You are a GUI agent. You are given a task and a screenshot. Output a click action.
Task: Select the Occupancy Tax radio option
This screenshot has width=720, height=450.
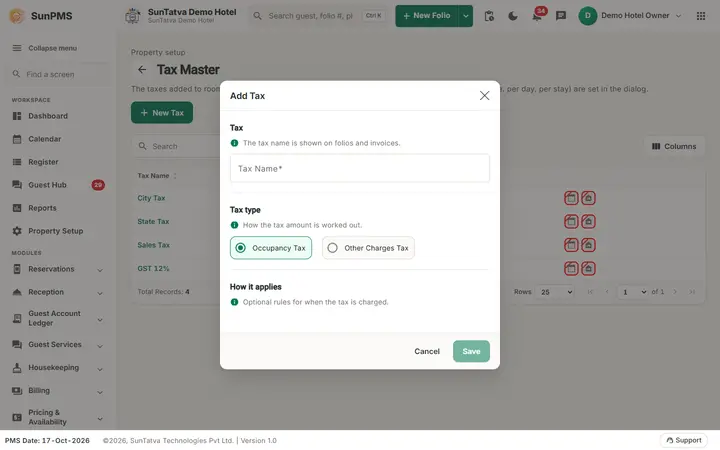tap(271, 248)
